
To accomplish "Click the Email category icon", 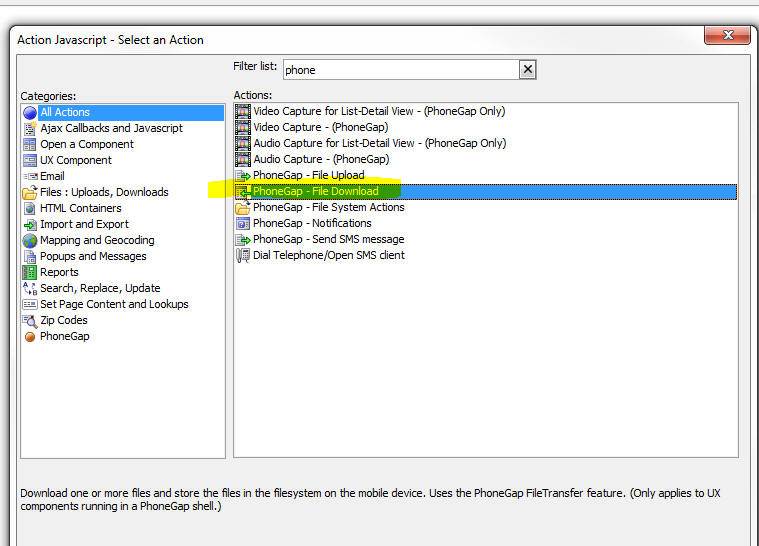I will coord(30,176).
